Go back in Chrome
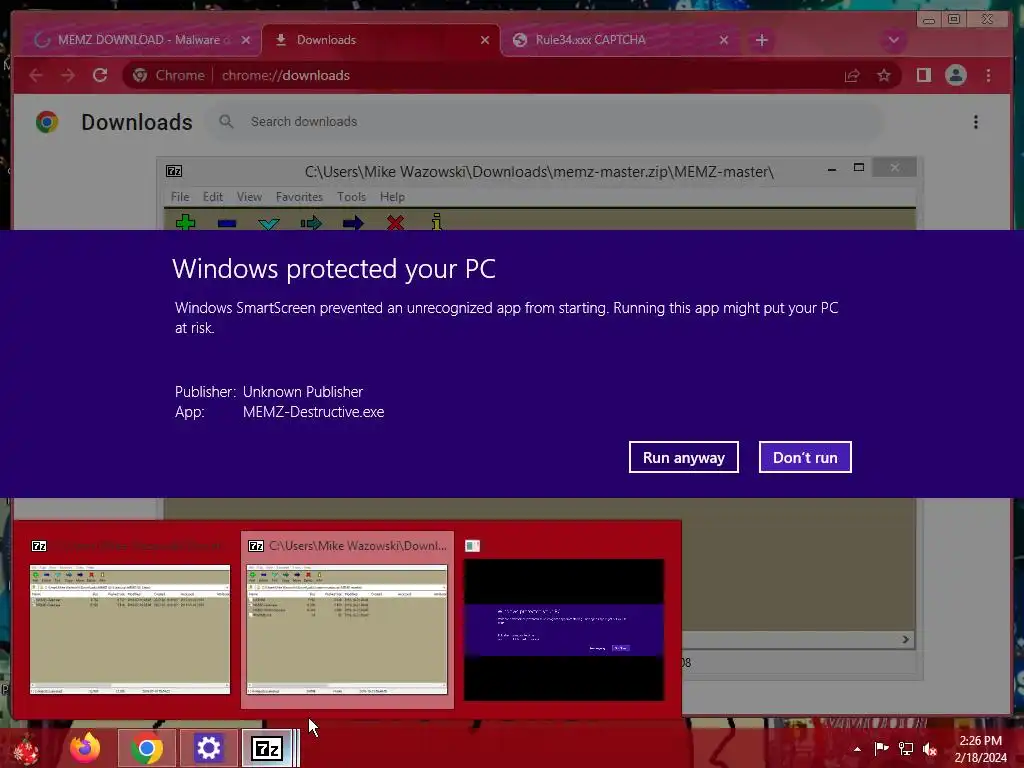Screen dimensions: 1024x768 pos(36,76)
